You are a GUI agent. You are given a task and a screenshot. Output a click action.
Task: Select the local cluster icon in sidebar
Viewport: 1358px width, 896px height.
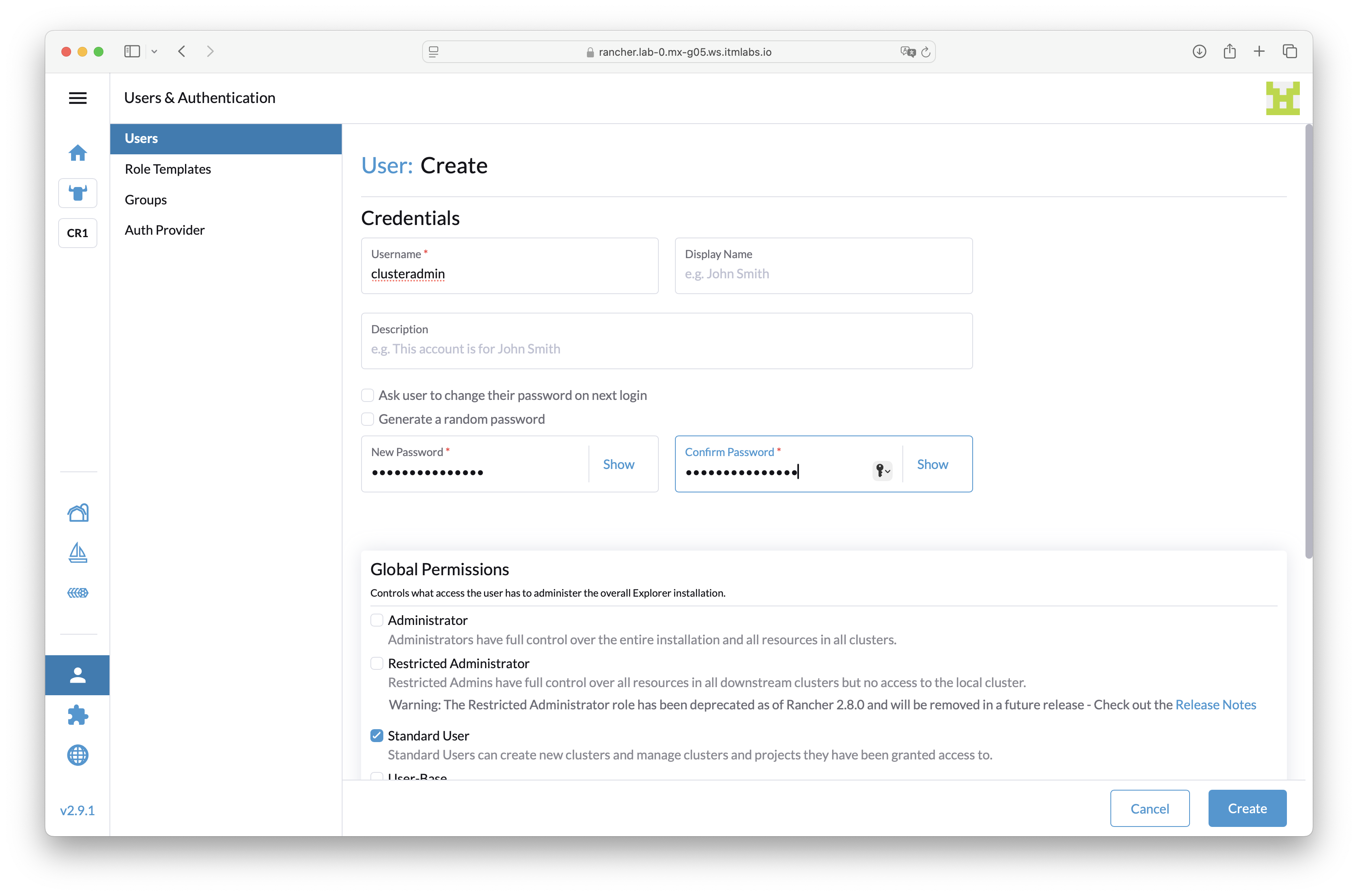78,193
